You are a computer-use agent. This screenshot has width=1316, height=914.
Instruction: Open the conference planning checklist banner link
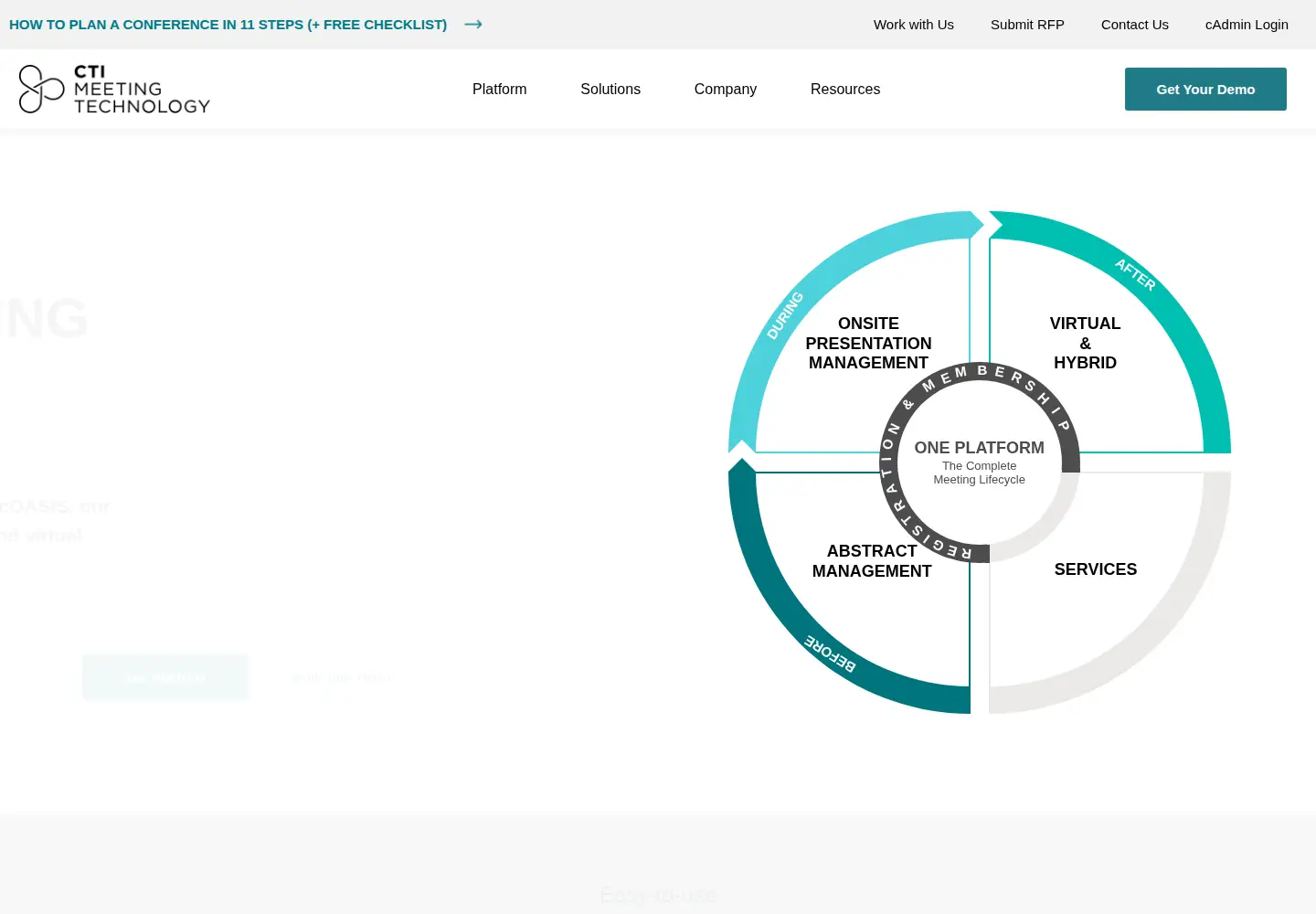(x=228, y=25)
